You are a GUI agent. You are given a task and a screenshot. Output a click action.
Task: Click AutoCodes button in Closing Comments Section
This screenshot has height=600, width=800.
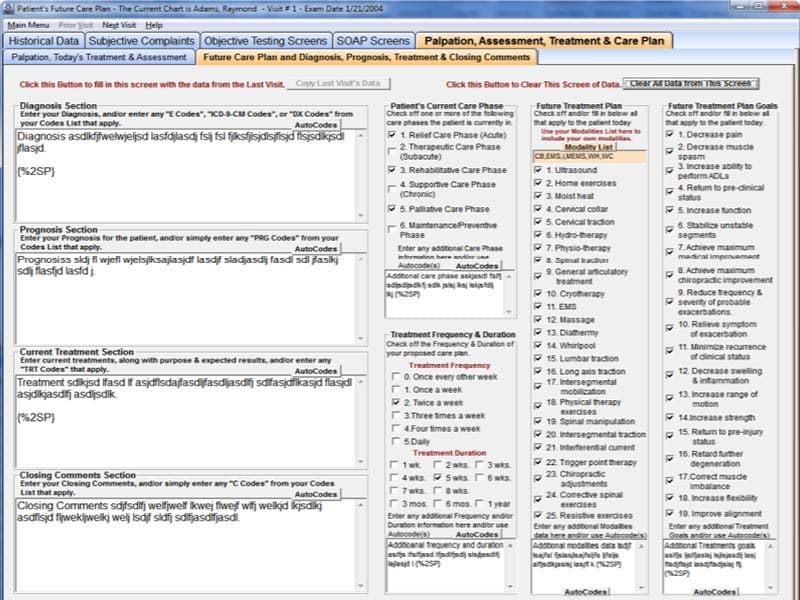(316, 494)
